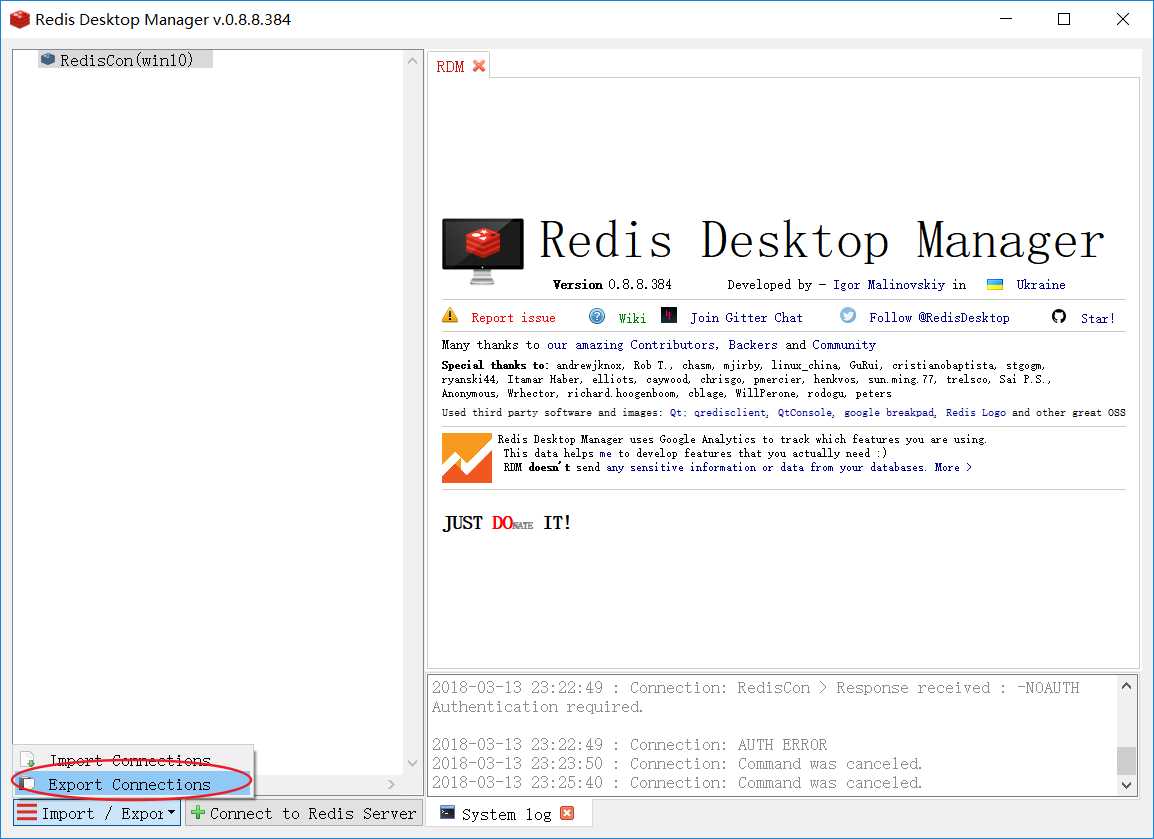Open the Redis Logo link

(976, 413)
